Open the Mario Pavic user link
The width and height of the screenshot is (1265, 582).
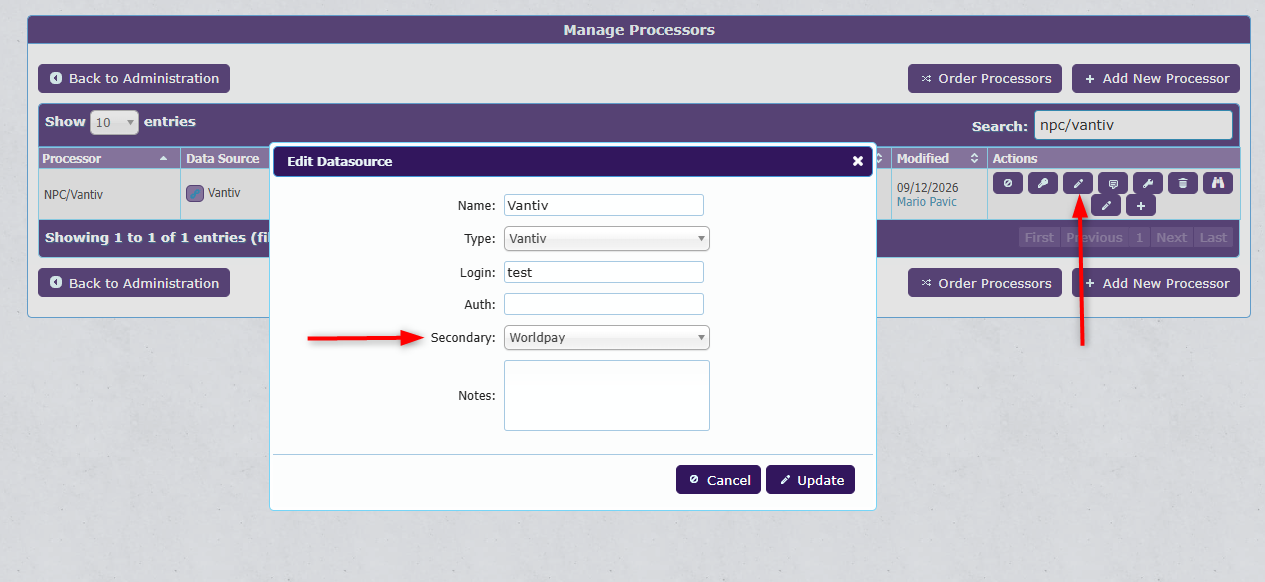927,202
